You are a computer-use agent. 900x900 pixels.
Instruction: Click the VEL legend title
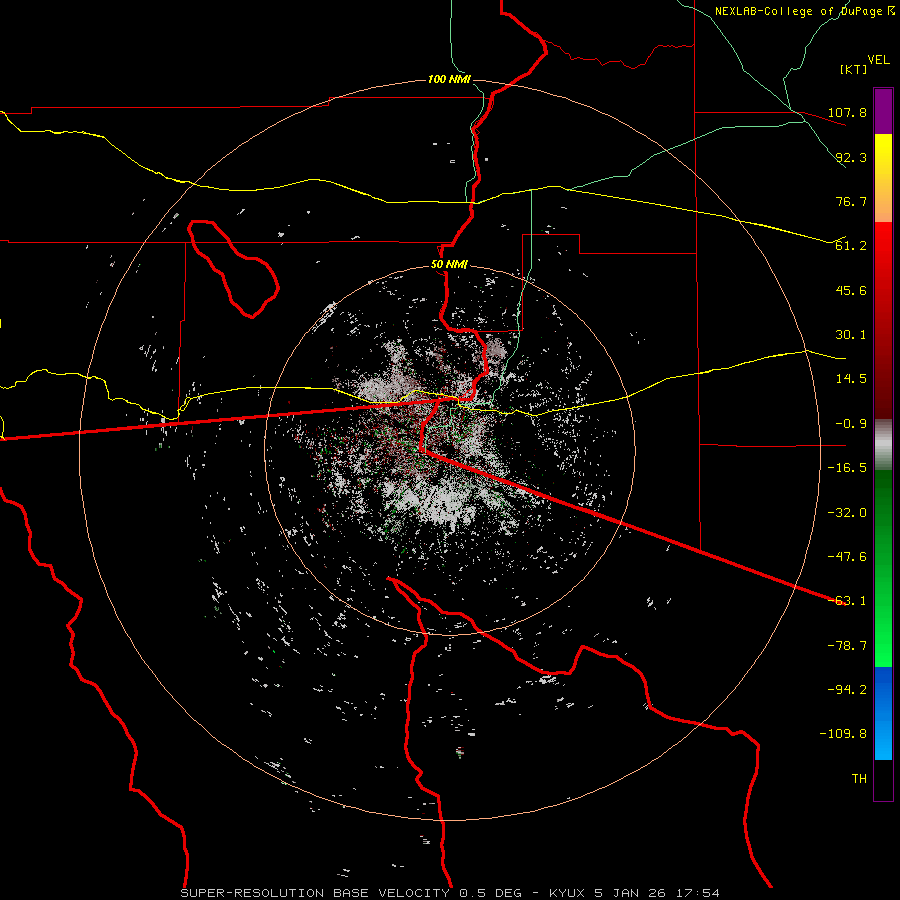click(x=878, y=60)
